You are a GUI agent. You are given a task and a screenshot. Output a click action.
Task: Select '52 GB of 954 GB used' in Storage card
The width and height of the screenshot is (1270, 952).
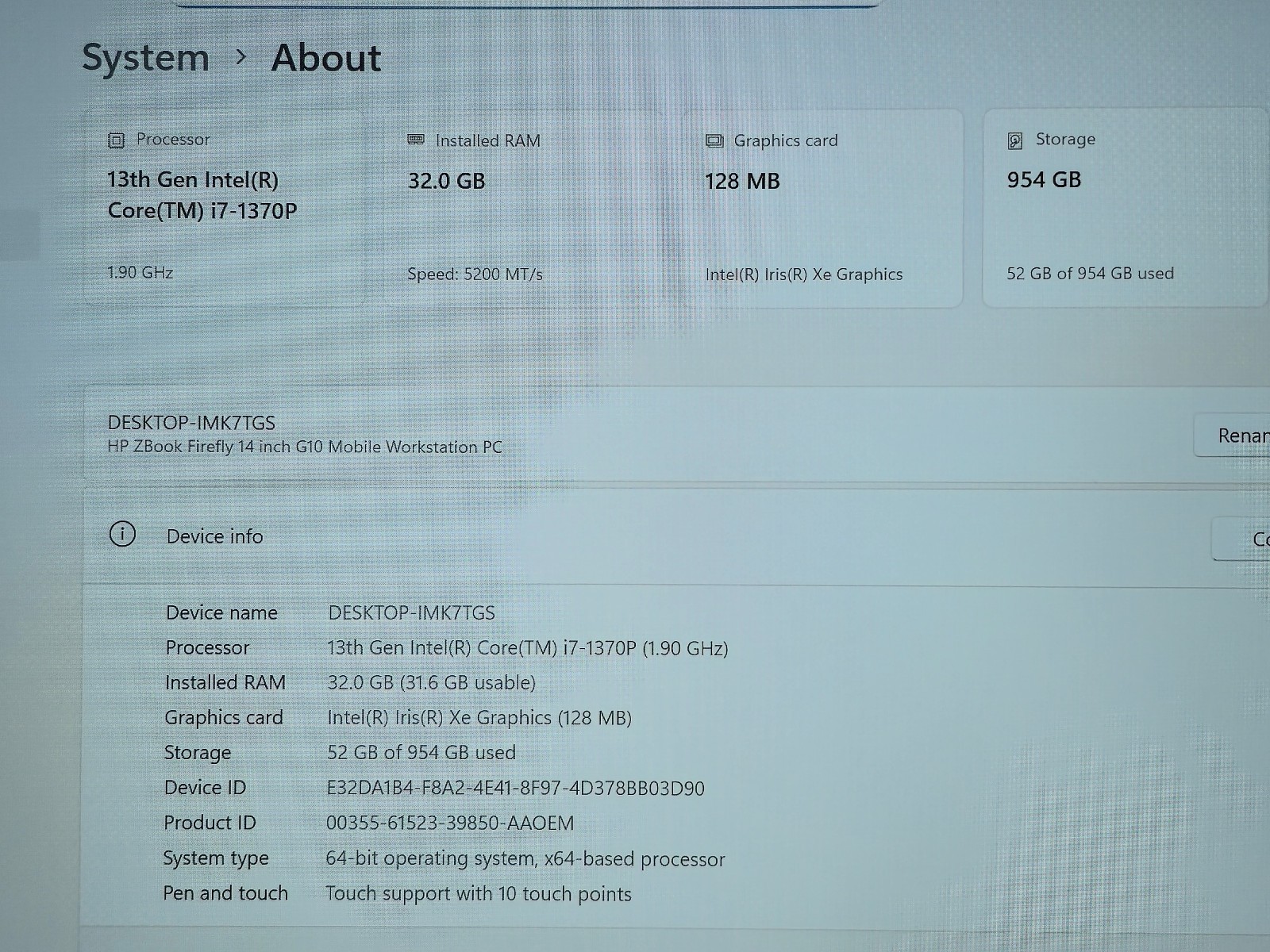(1090, 274)
